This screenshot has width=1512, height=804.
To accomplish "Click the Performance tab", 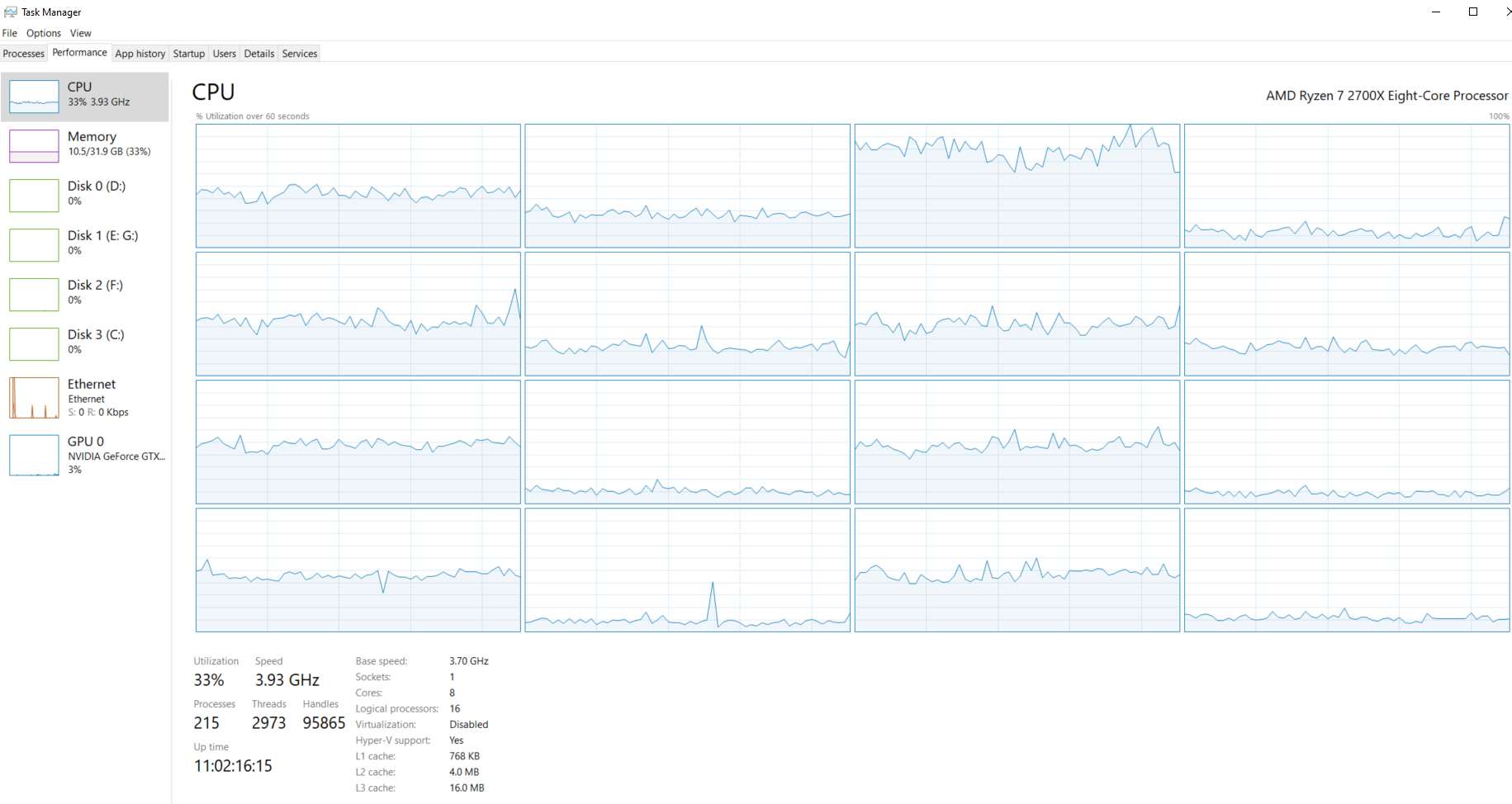I will click(x=80, y=53).
